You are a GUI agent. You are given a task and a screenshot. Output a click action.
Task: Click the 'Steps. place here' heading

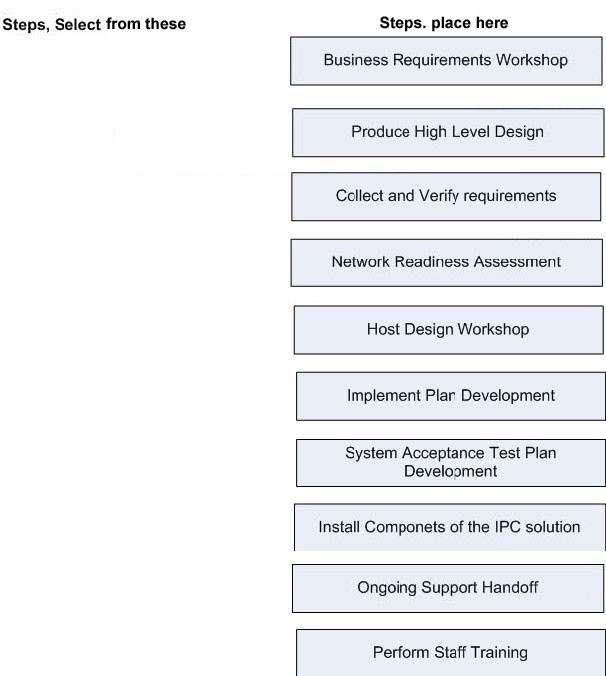coord(444,23)
